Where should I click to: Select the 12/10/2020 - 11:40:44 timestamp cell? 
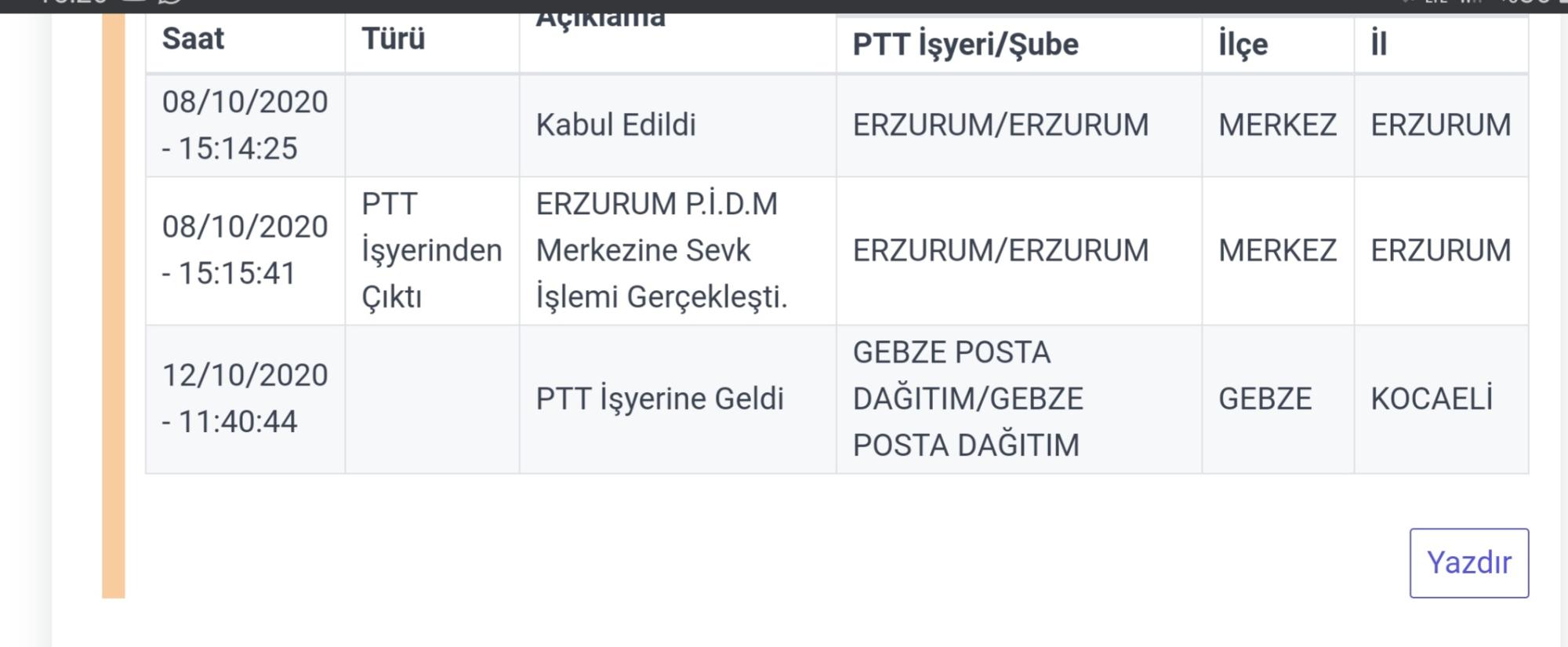pyautogui.click(x=245, y=399)
